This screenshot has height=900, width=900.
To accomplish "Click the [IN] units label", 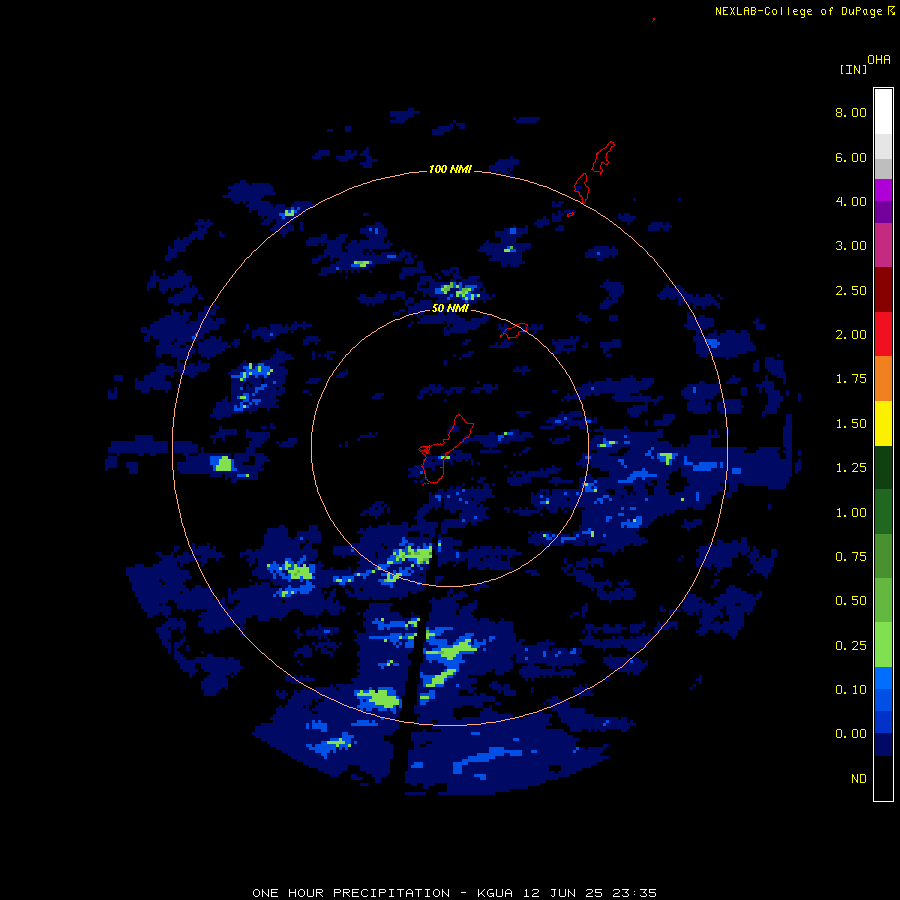I will pos(853,69).
